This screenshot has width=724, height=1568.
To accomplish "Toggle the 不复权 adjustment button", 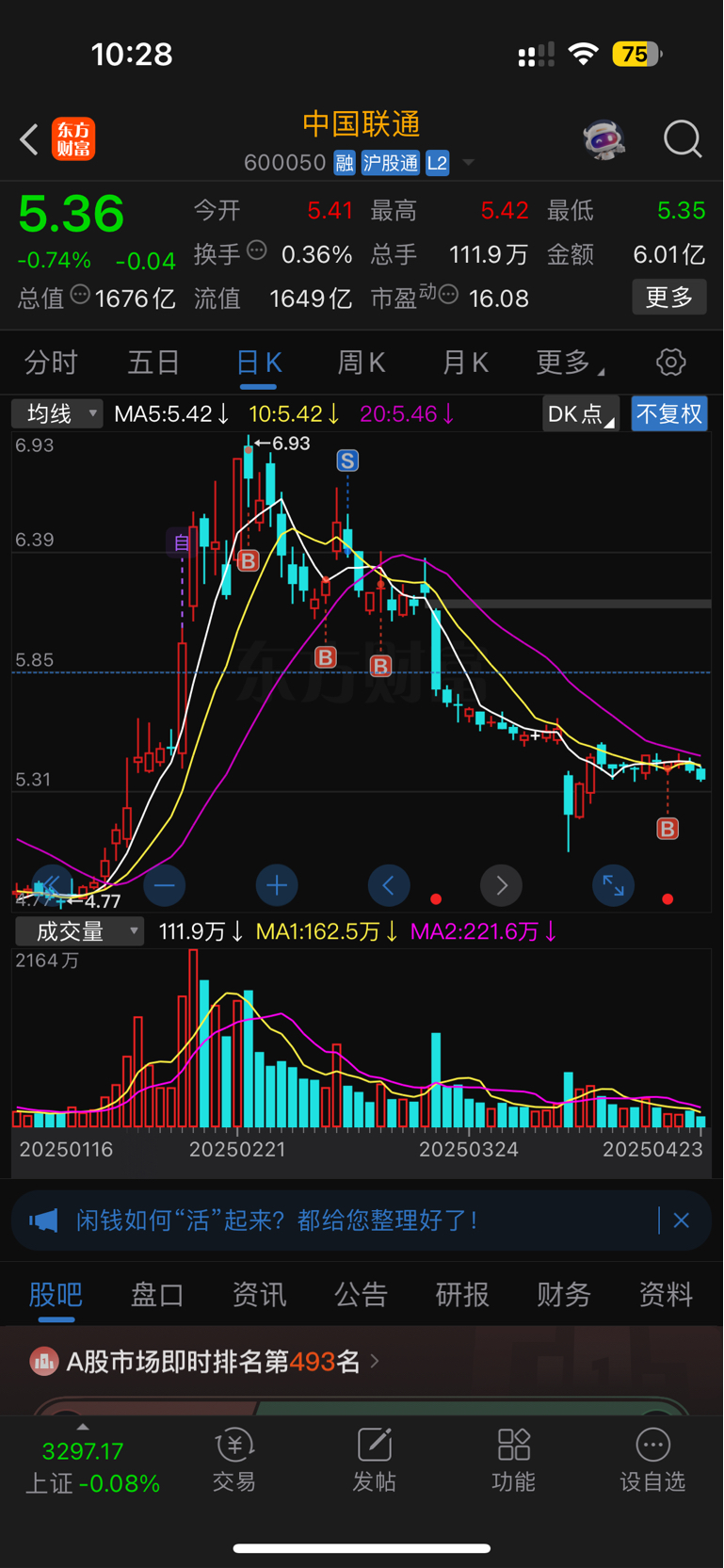I will click(669, 414).
